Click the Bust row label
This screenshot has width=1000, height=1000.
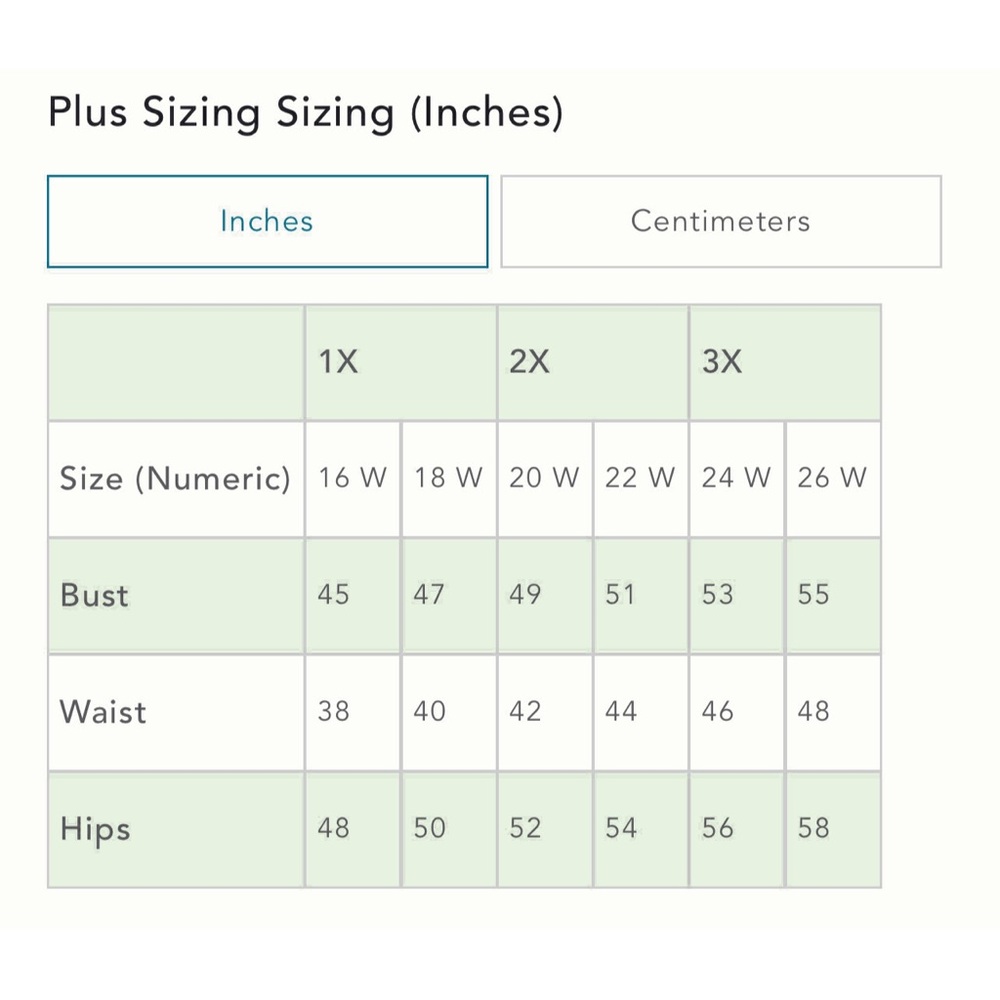[x=95, y=595]
